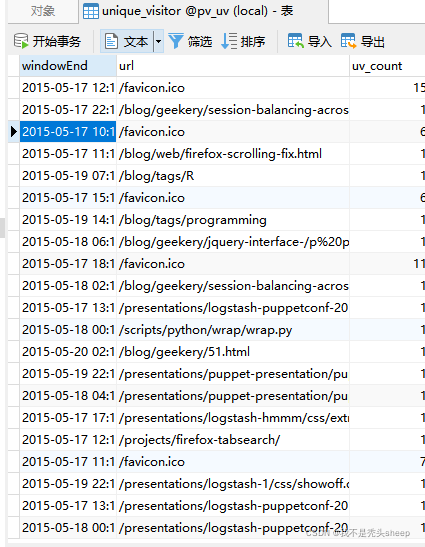
Task: Click the Filter funnel icon
Action: pyautogui.click(x=176, y=41)
